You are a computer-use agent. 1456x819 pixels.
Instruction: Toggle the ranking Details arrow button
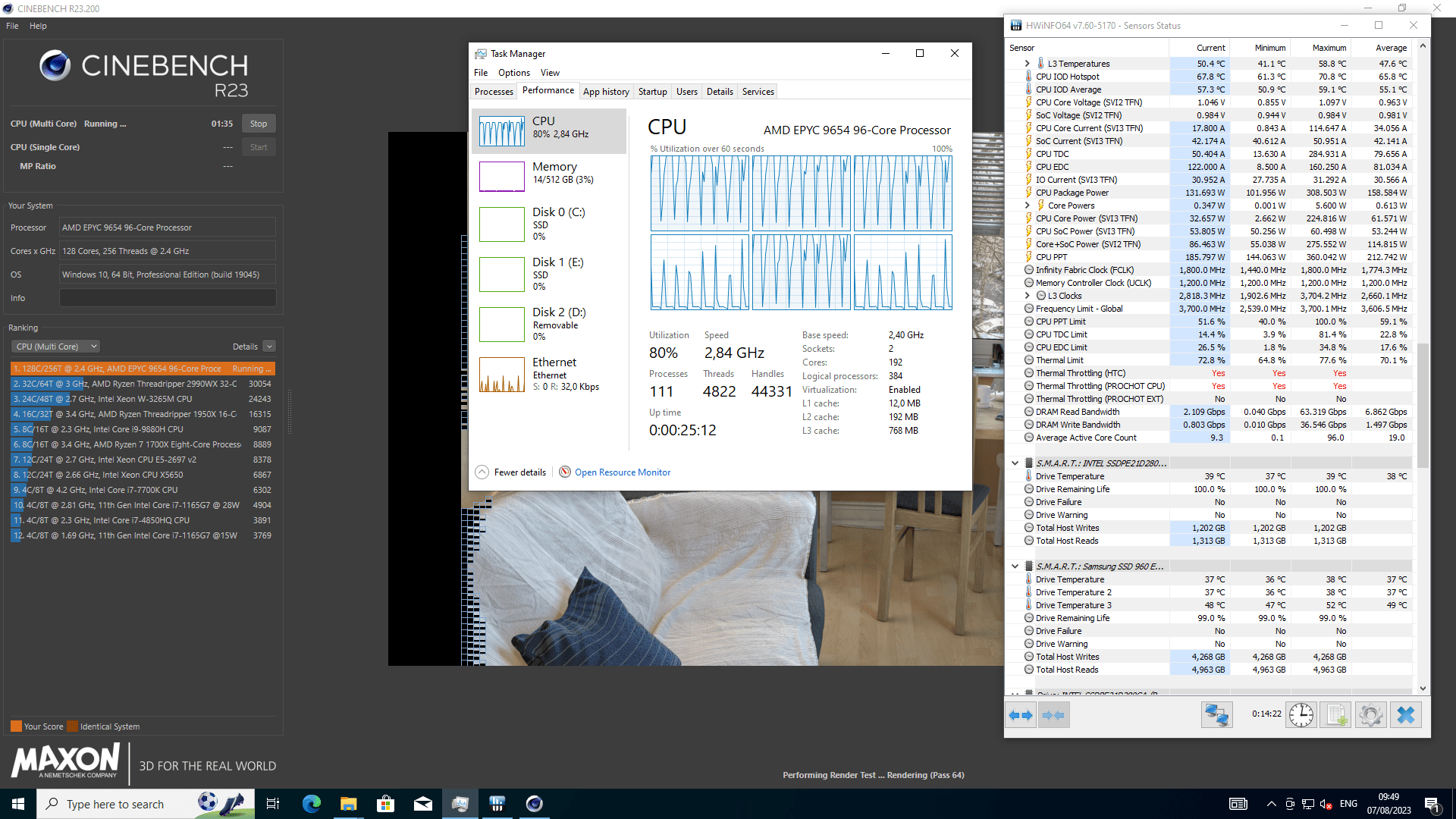pos(269,347)
